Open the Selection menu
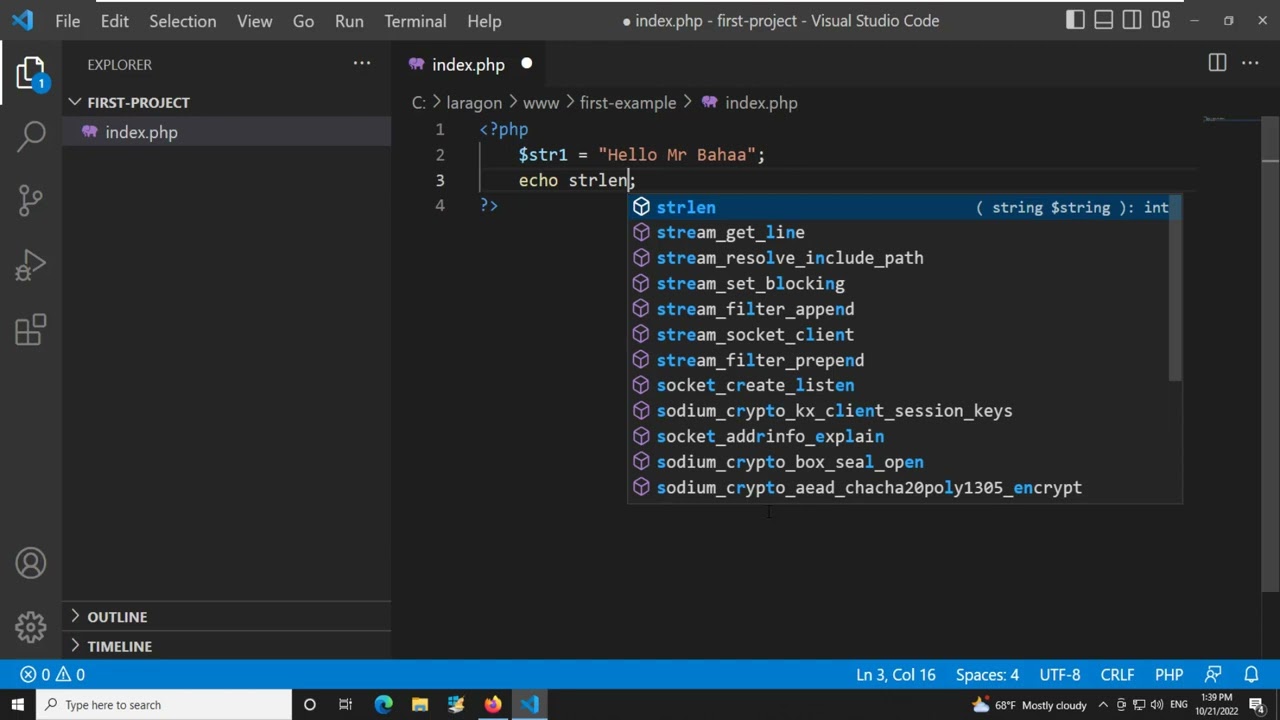 (x=183, y=21)
